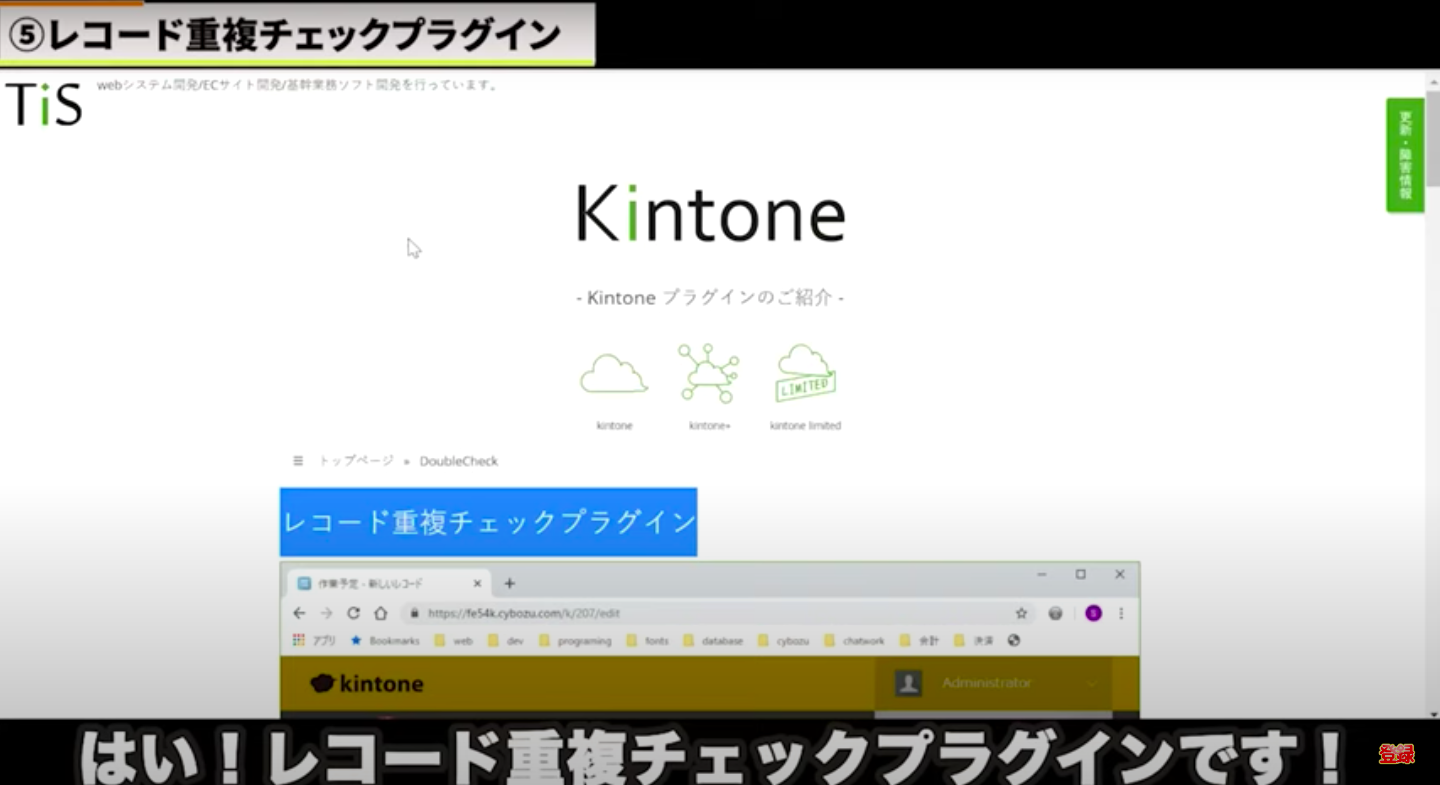Close the 作業予定 tab with its X
This screenshot has height=785, width=1440.
click(x=477, y=583)
